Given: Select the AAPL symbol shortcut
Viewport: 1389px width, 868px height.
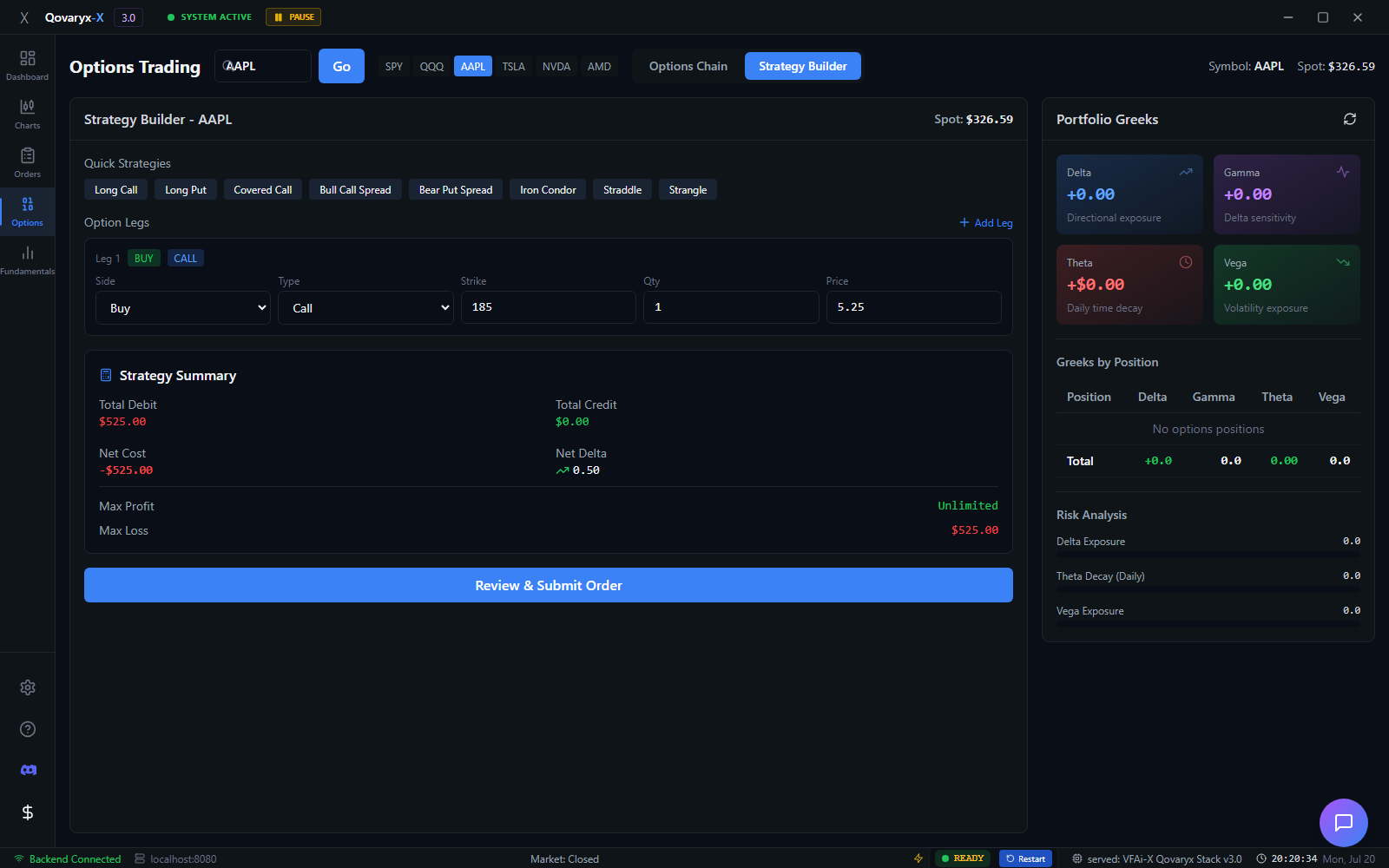Looking at the screenshot, I should tap(473, 66).
